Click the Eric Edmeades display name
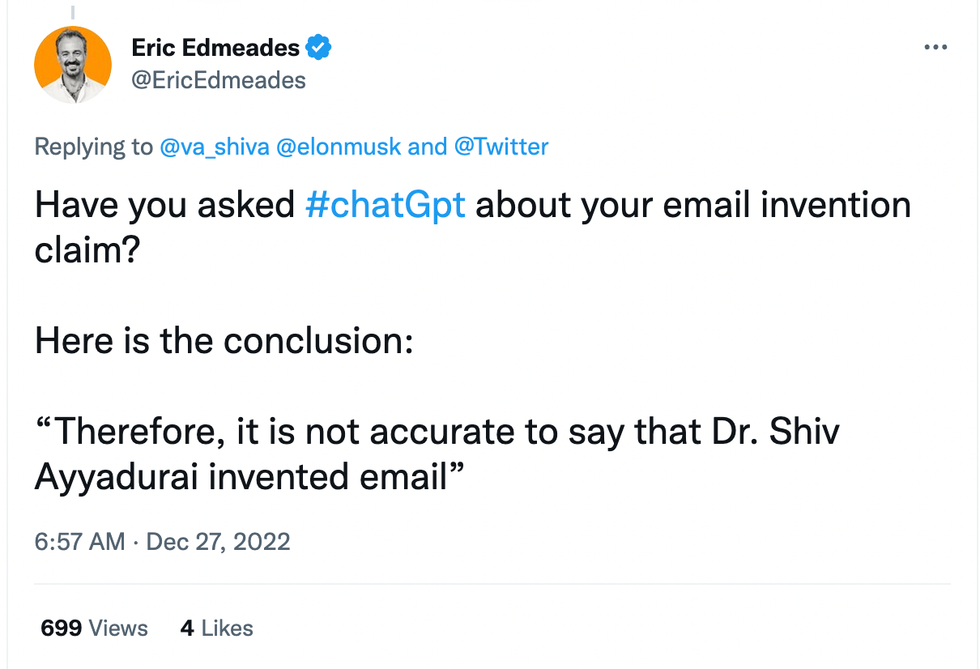Viewport: 980px width, 669px height. pyautogui.click(x=215, y=47)
